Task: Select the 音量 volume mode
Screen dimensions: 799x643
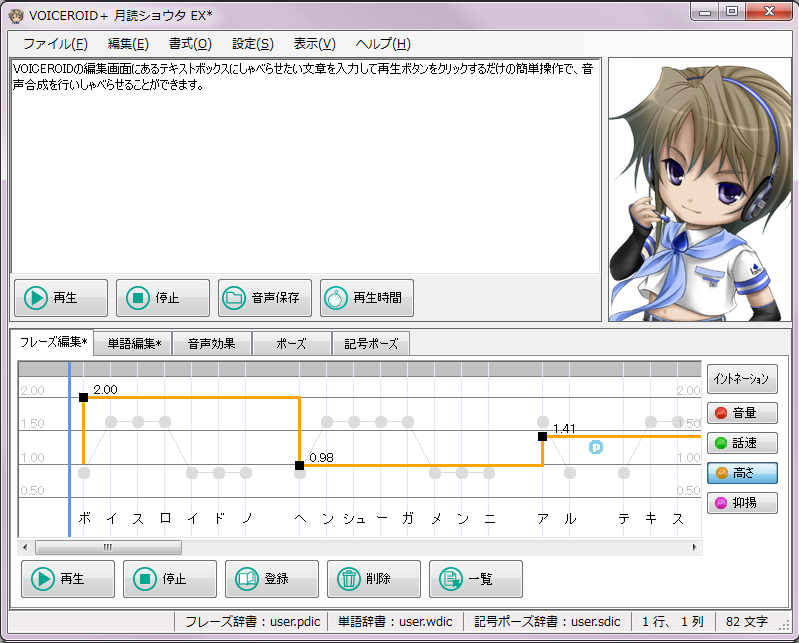Action: click(742, 413)
